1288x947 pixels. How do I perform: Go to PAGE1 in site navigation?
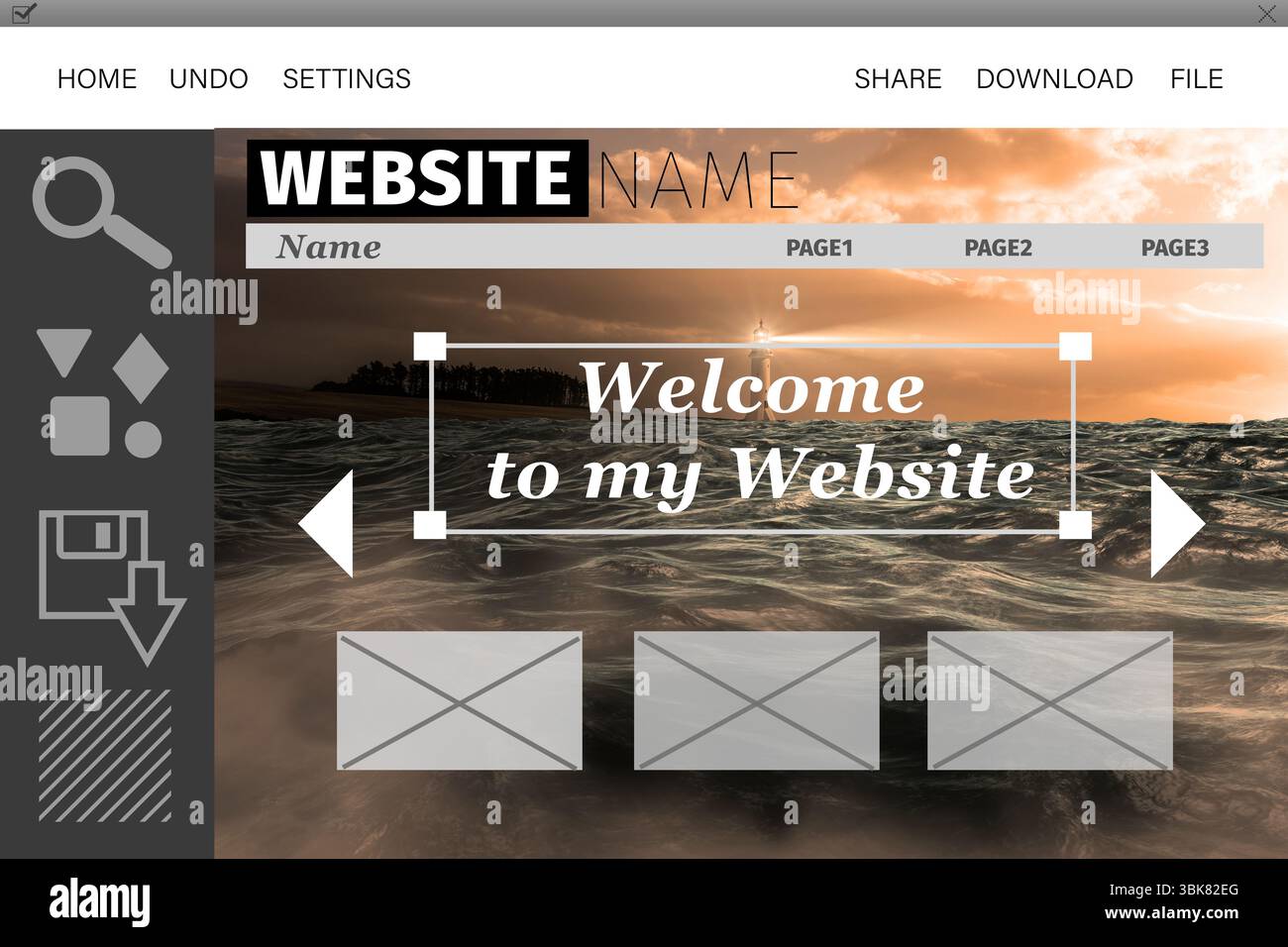819,248
